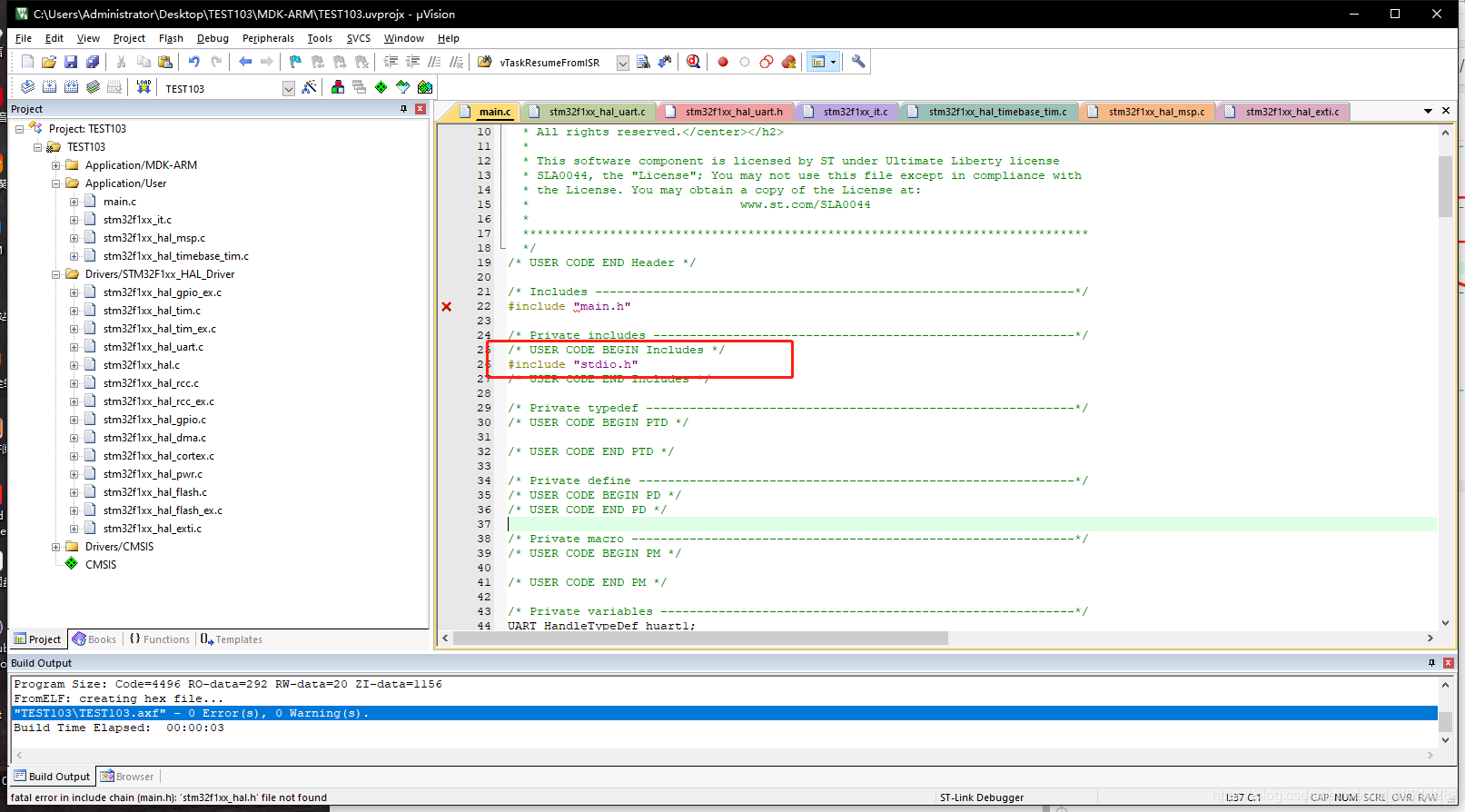Image resolution: width=1465 pixels, height=812 pixels.
Task: Indent the selected text lines
Action: click(391, 62)
